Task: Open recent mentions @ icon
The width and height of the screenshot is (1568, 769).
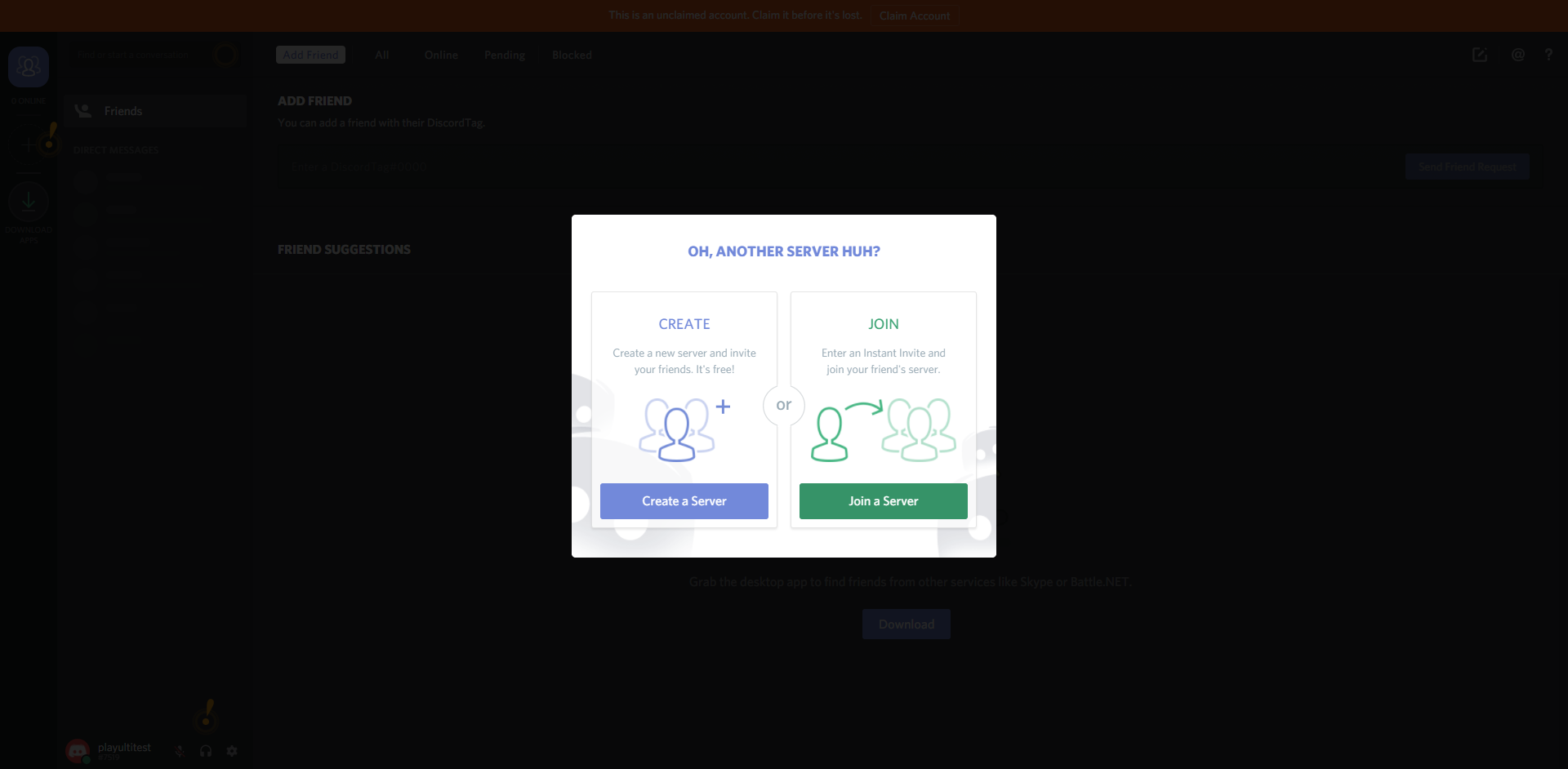Action: [1517, 55]
